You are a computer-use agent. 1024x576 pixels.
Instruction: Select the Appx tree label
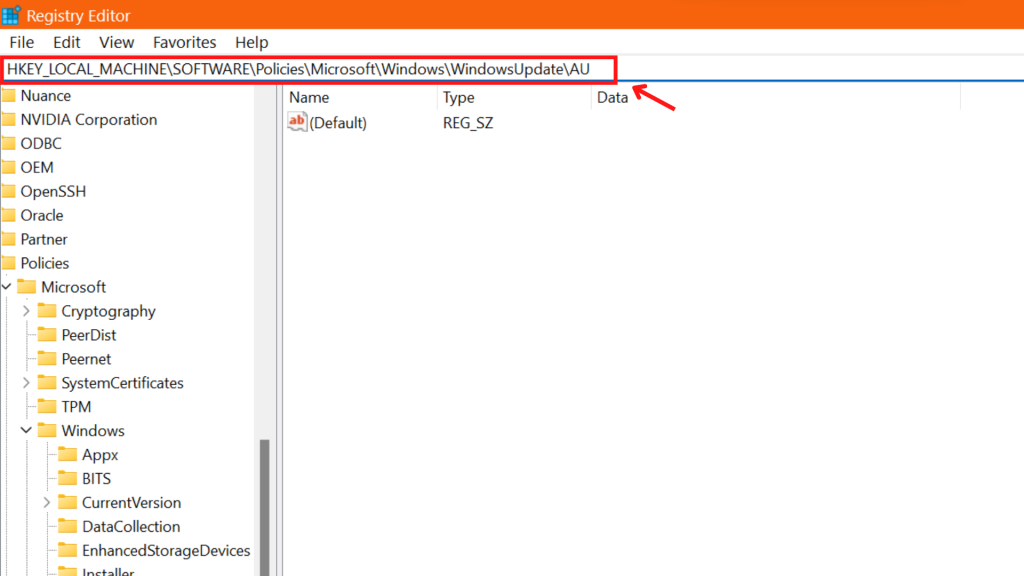(100, 455)
